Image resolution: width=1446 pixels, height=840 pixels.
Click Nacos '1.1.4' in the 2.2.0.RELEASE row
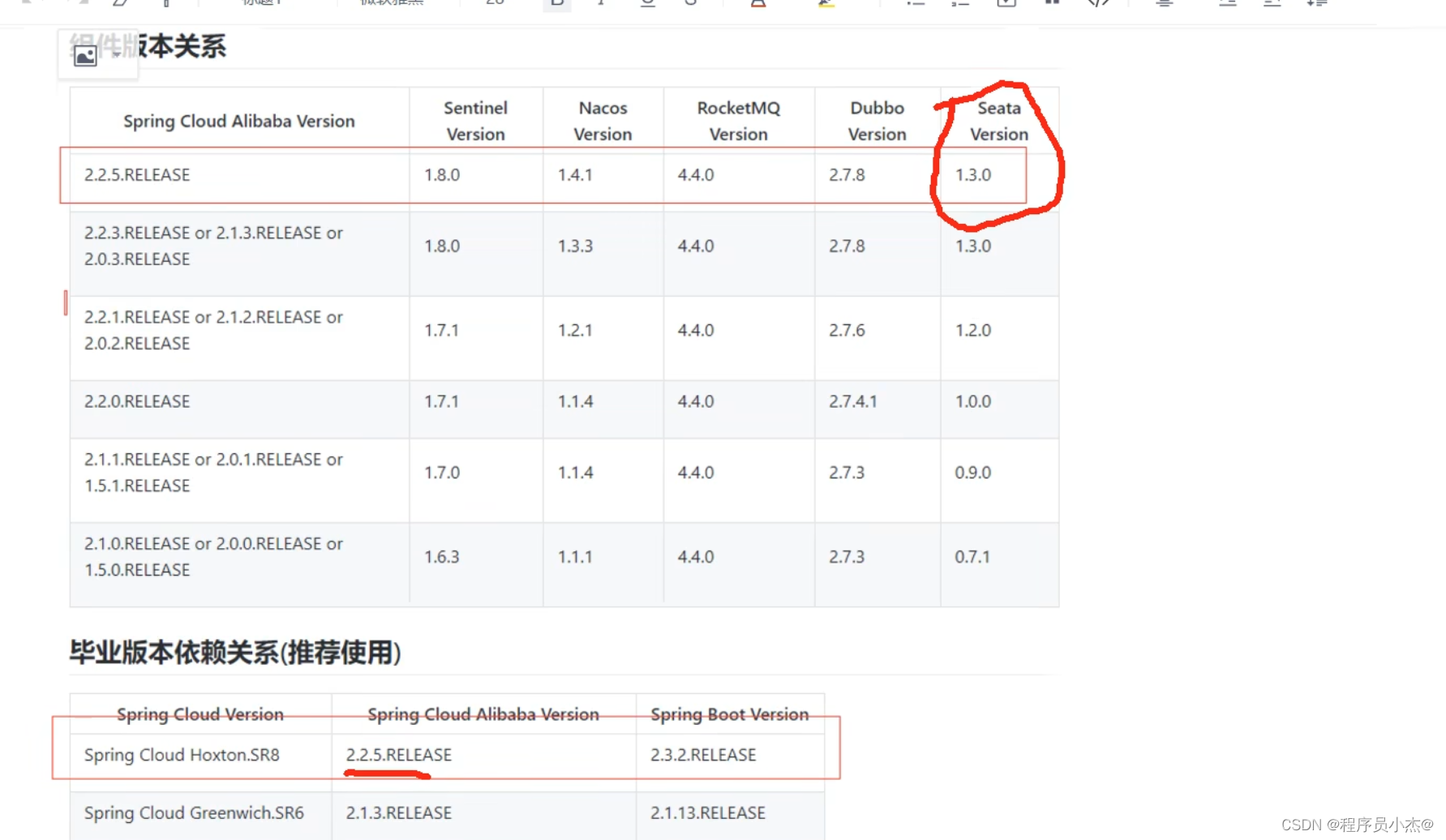pos(575,401)
